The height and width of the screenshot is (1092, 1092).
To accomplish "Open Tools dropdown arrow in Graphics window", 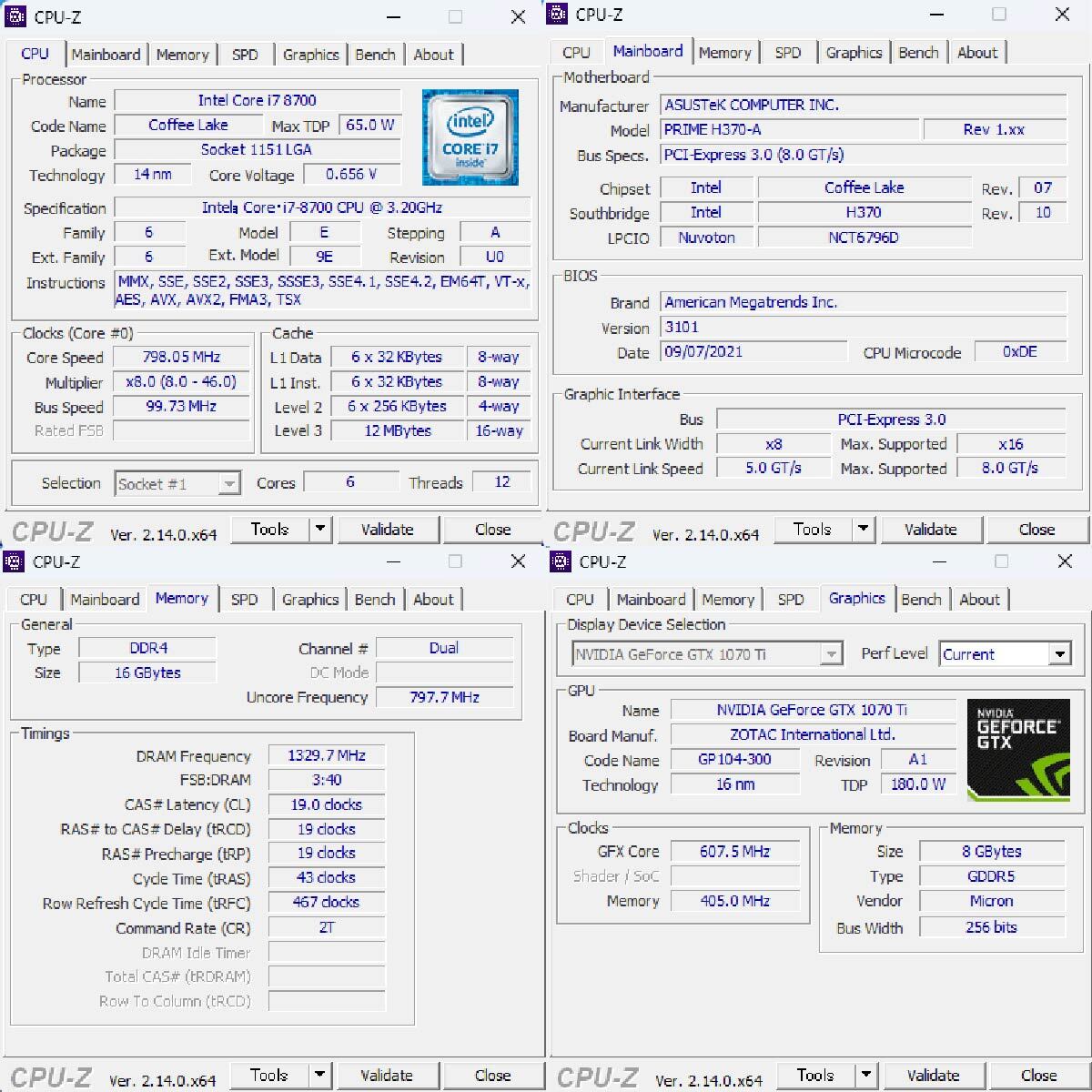I will coord(867,1075).
